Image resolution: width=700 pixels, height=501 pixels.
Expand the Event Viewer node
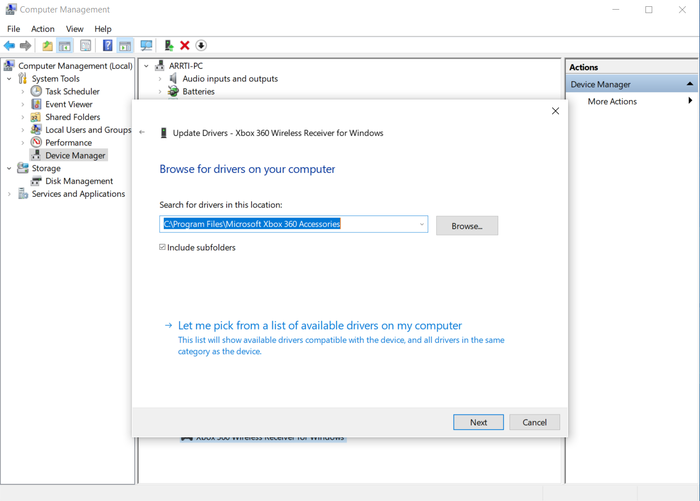point(23,104)
